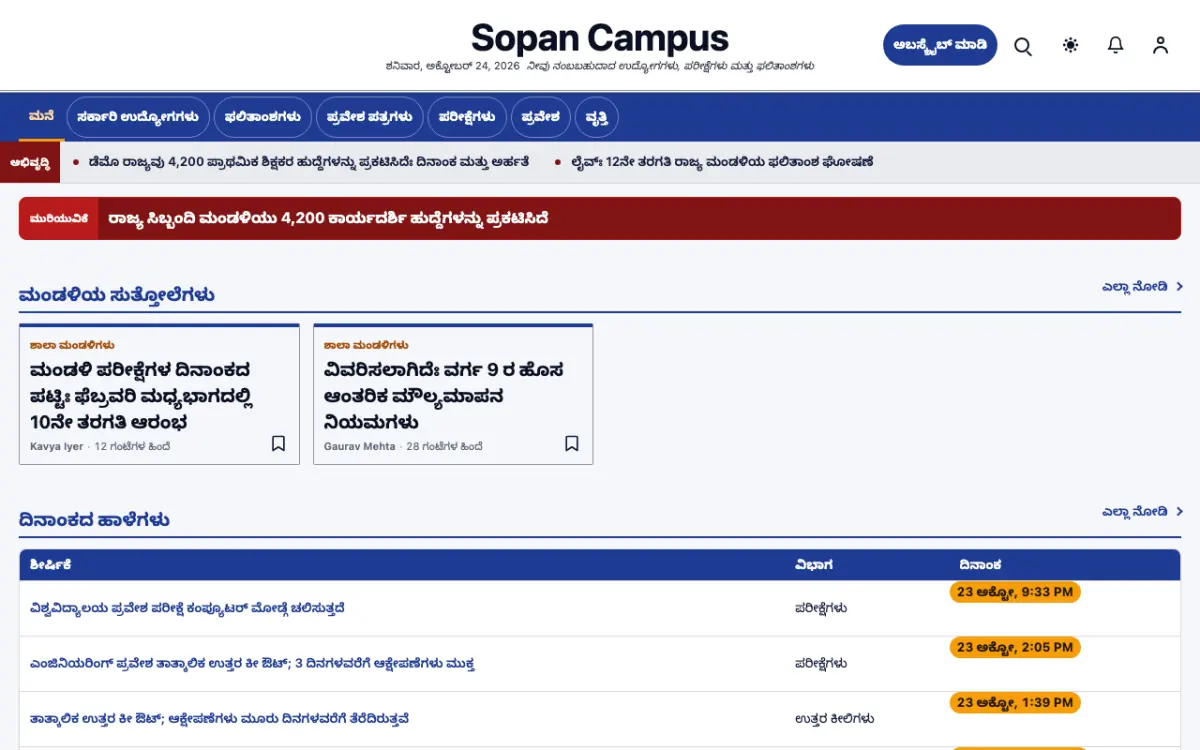
Task: Open notifications bell icon
Action: [x=1116, y=45]
